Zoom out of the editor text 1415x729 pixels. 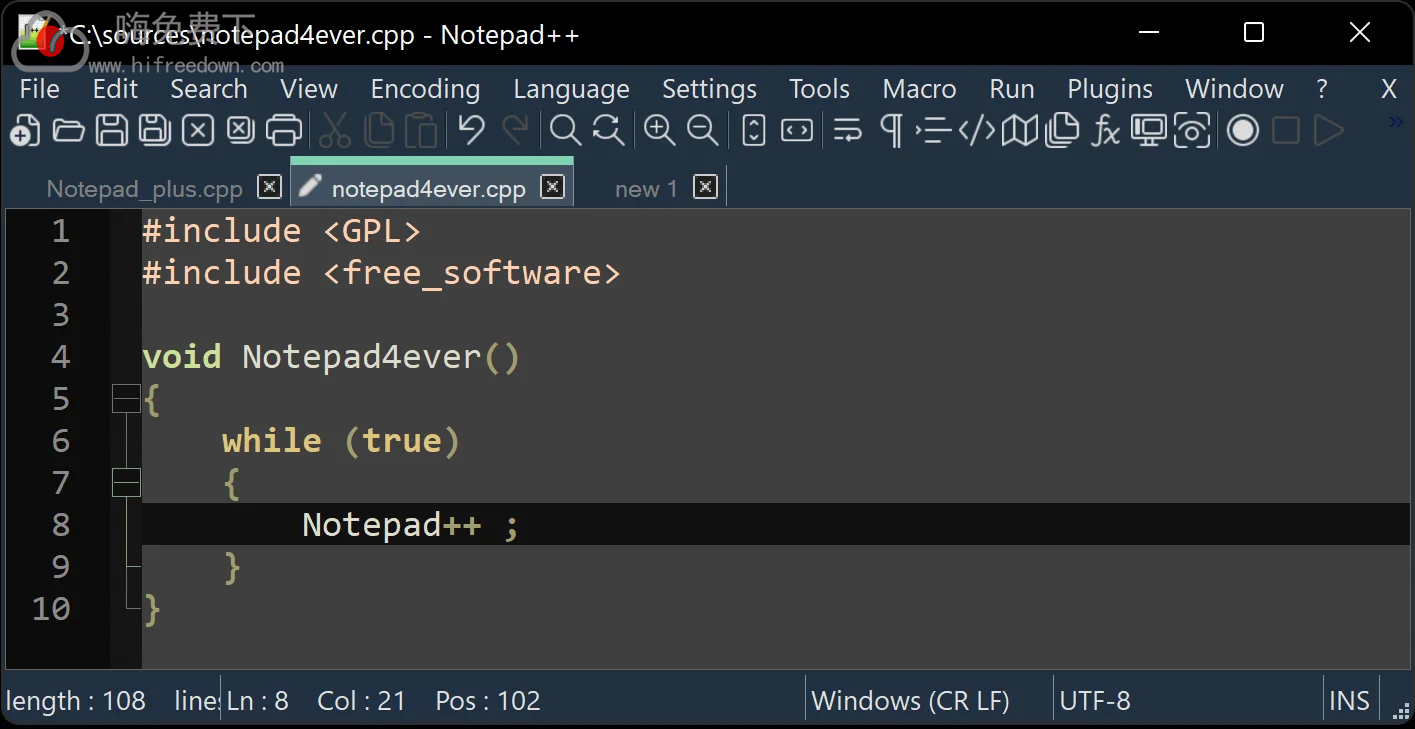(x=703, y=130)
